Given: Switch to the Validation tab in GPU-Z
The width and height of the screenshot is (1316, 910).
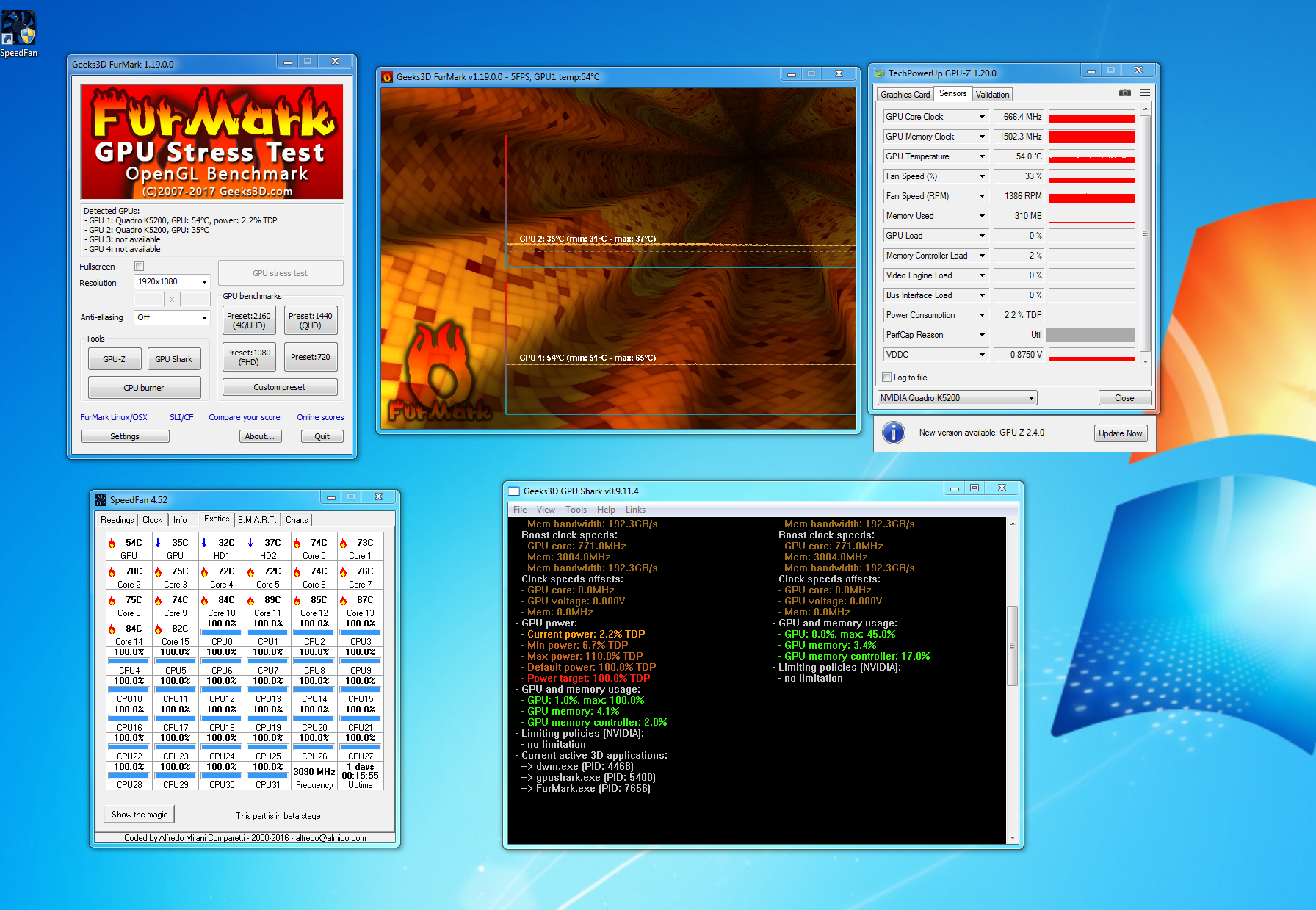Looking at the screenshot, I should pos(992,95).
